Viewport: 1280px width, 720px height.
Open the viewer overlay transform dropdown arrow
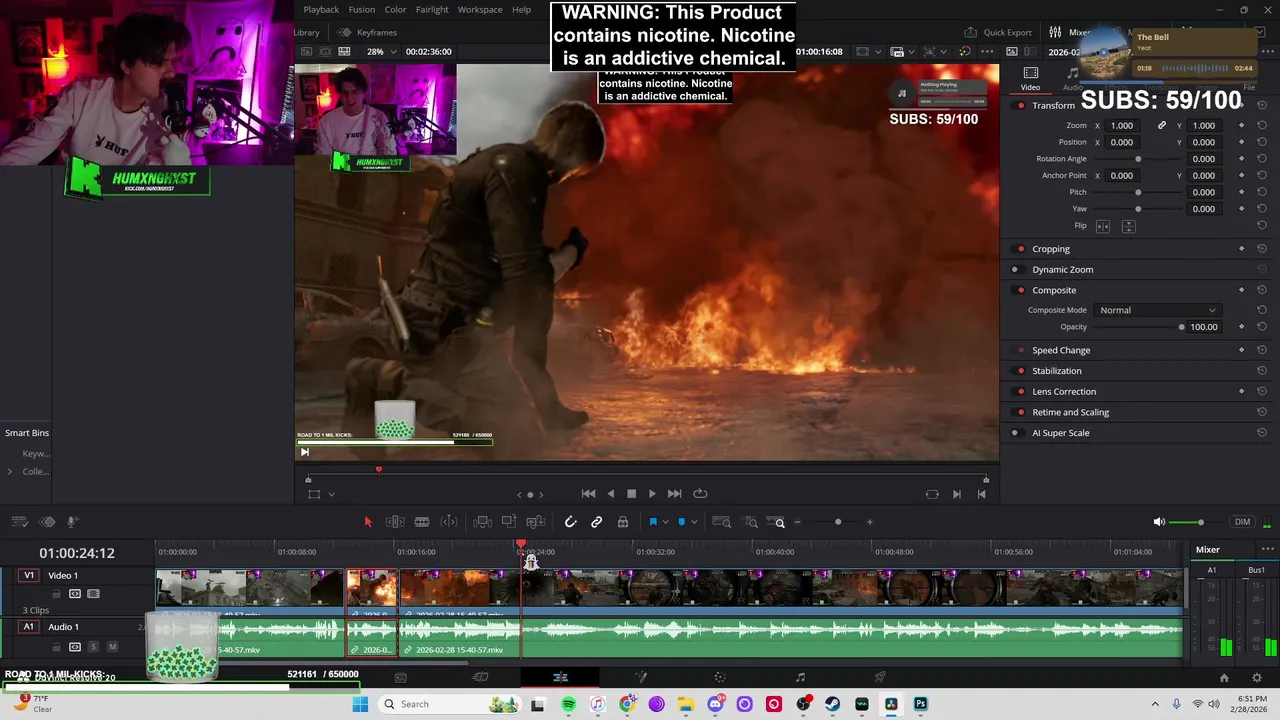pyautogui.click(x=331, y=494)
